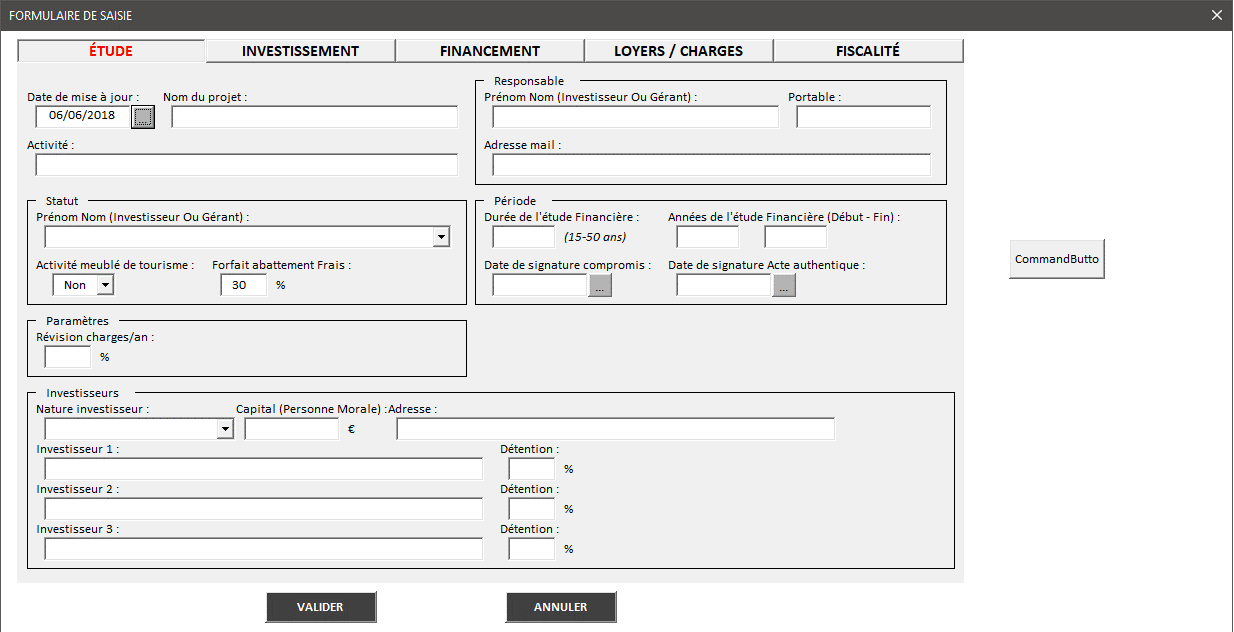Viewport: 1234px width, 632px height.
Task: Open the FINANCEMENT tab
Action: coord(490,51)
